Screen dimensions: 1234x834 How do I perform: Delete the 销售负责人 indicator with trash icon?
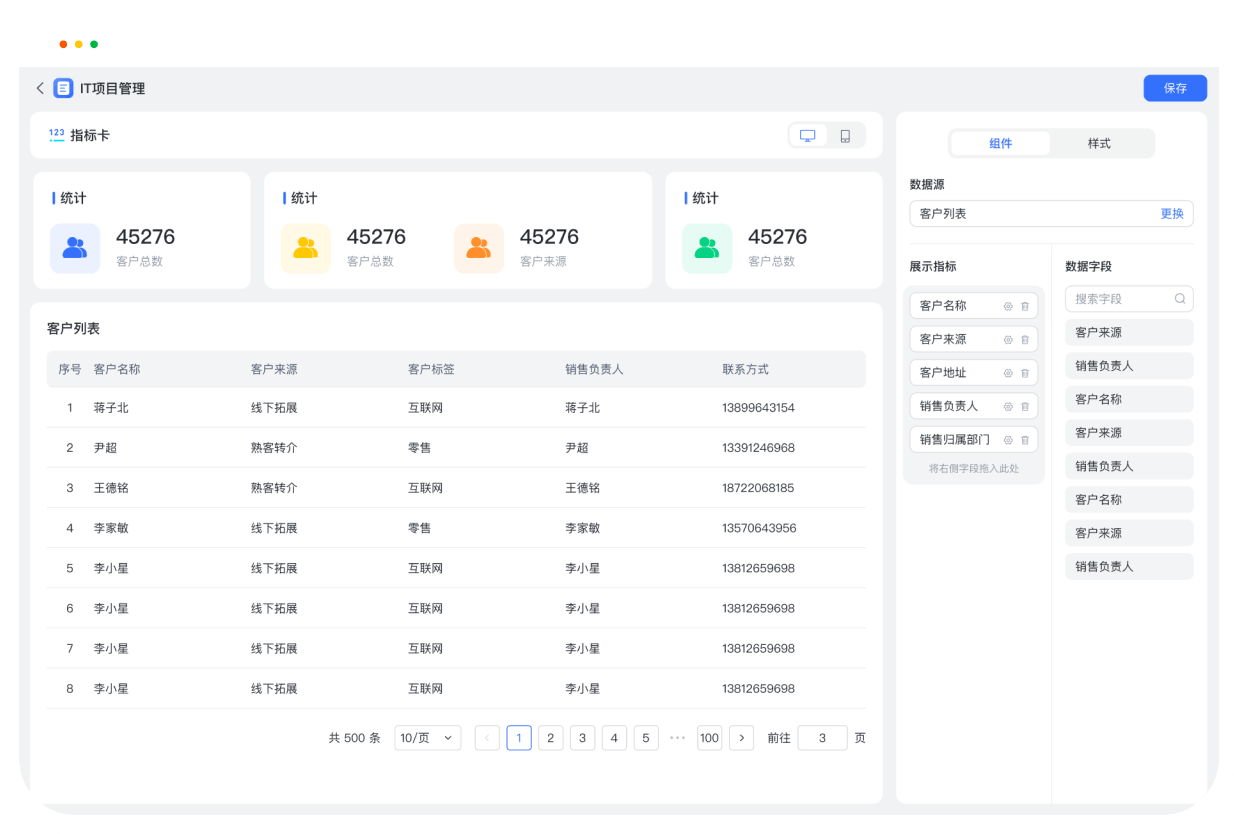[1025, 407]
